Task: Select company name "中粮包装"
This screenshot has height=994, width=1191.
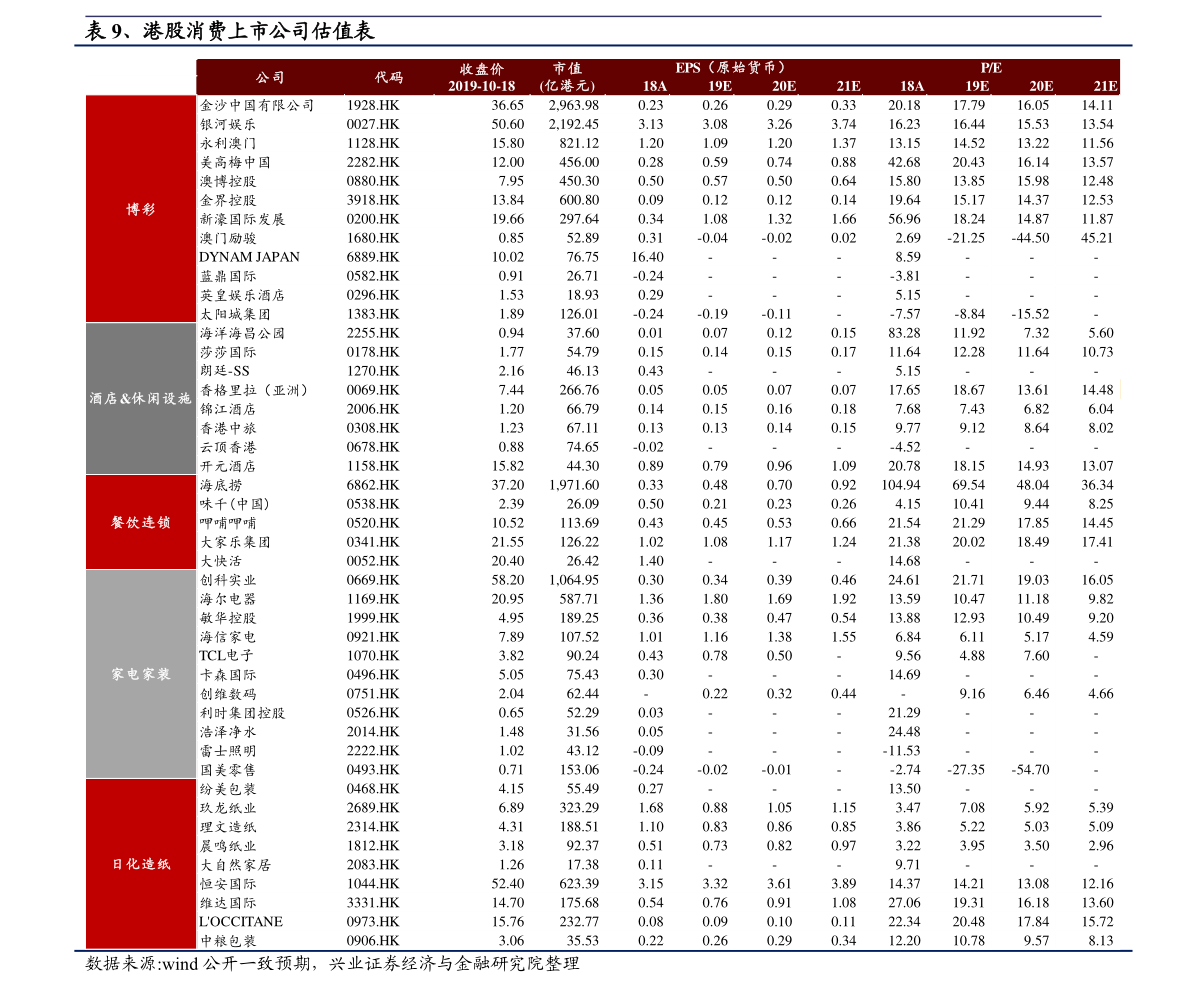Action: tap(228, 941)
